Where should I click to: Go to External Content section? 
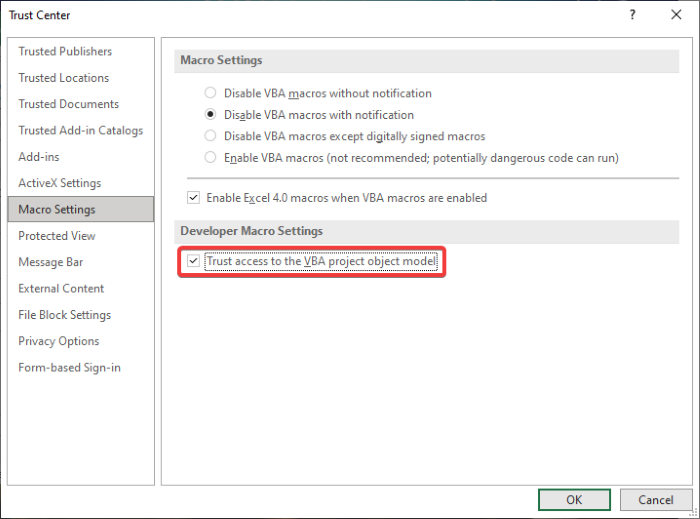pyautogui.click(x=61, y=288)
